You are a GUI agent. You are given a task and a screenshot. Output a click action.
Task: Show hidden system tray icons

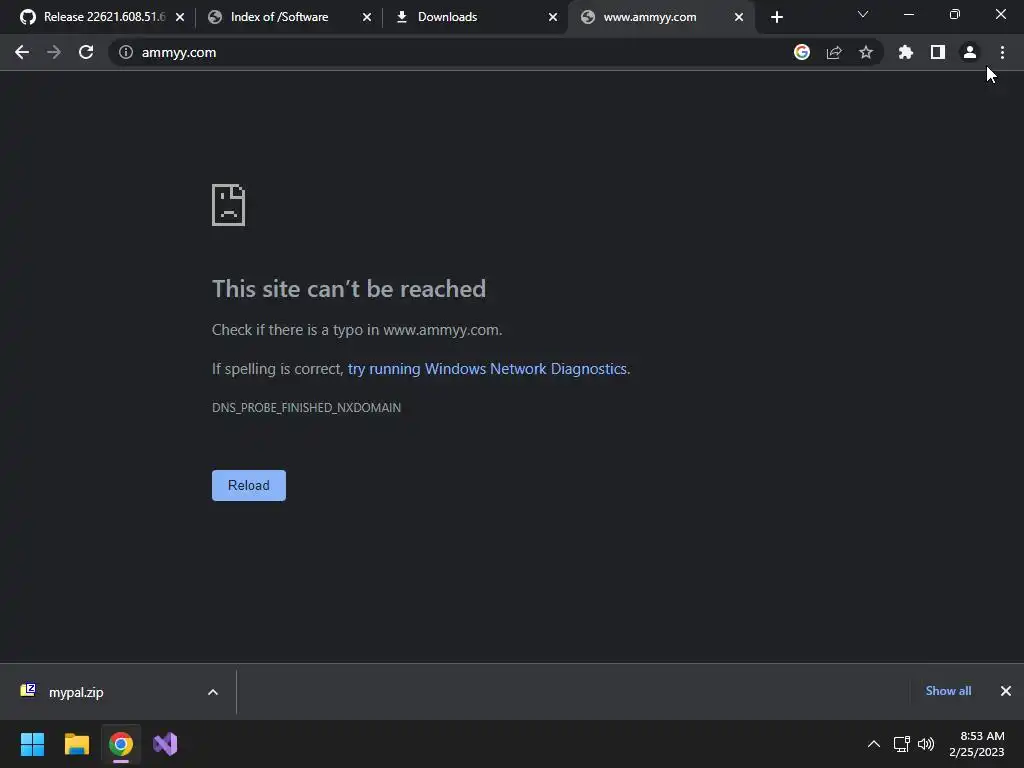point(874,744)
